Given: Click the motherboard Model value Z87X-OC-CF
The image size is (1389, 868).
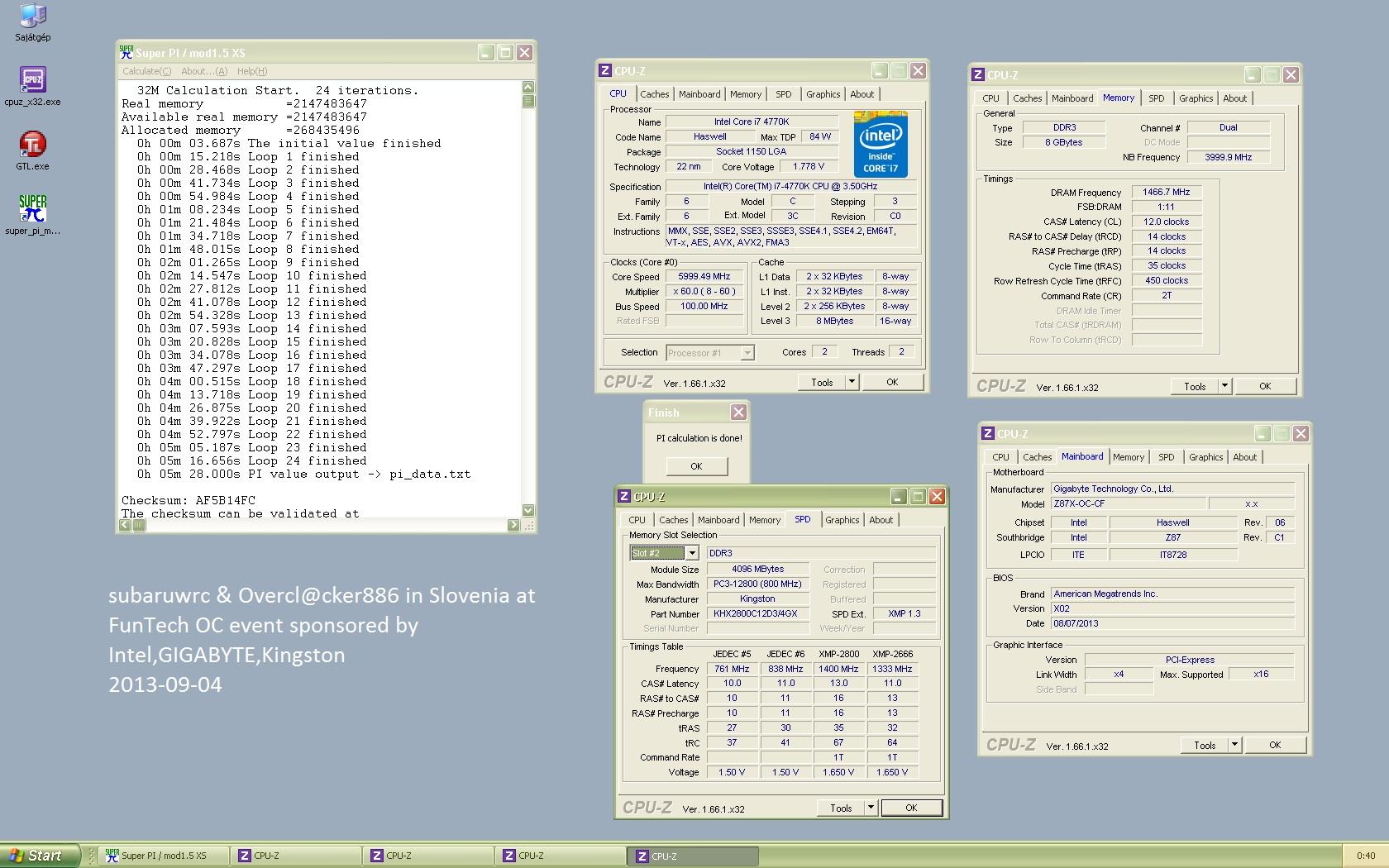Looking at the screenshot, I should click(x=1128, y=503).
